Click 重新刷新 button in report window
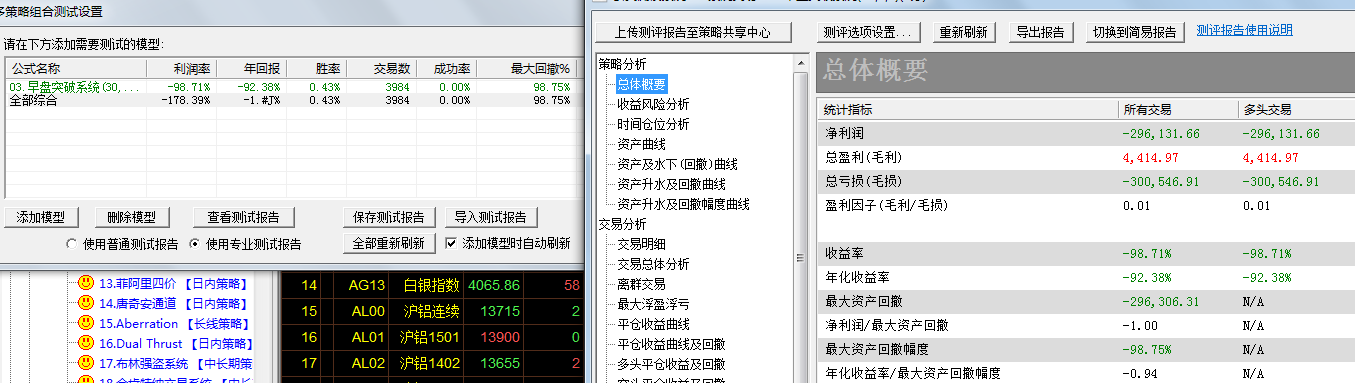The image size is (1355, 383). [964, 32]
